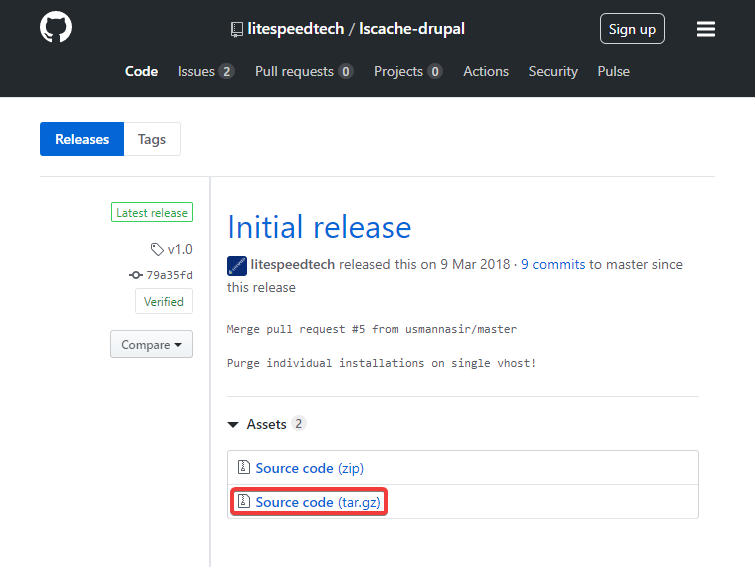Viewport: 755px width, 587px height.
Task: Open the Initial release title link
Action: (319, 227)
